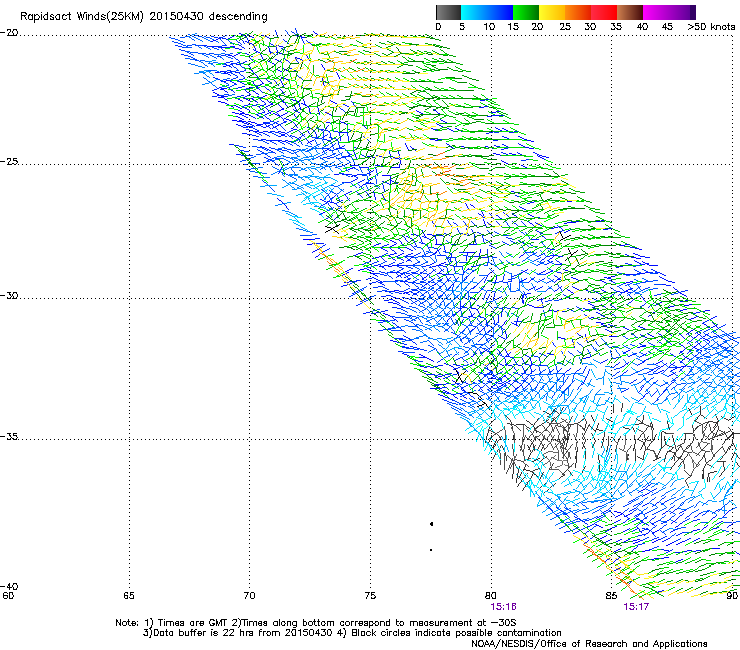Select the orange 25-30 knots legend swatch

(578, 12)
